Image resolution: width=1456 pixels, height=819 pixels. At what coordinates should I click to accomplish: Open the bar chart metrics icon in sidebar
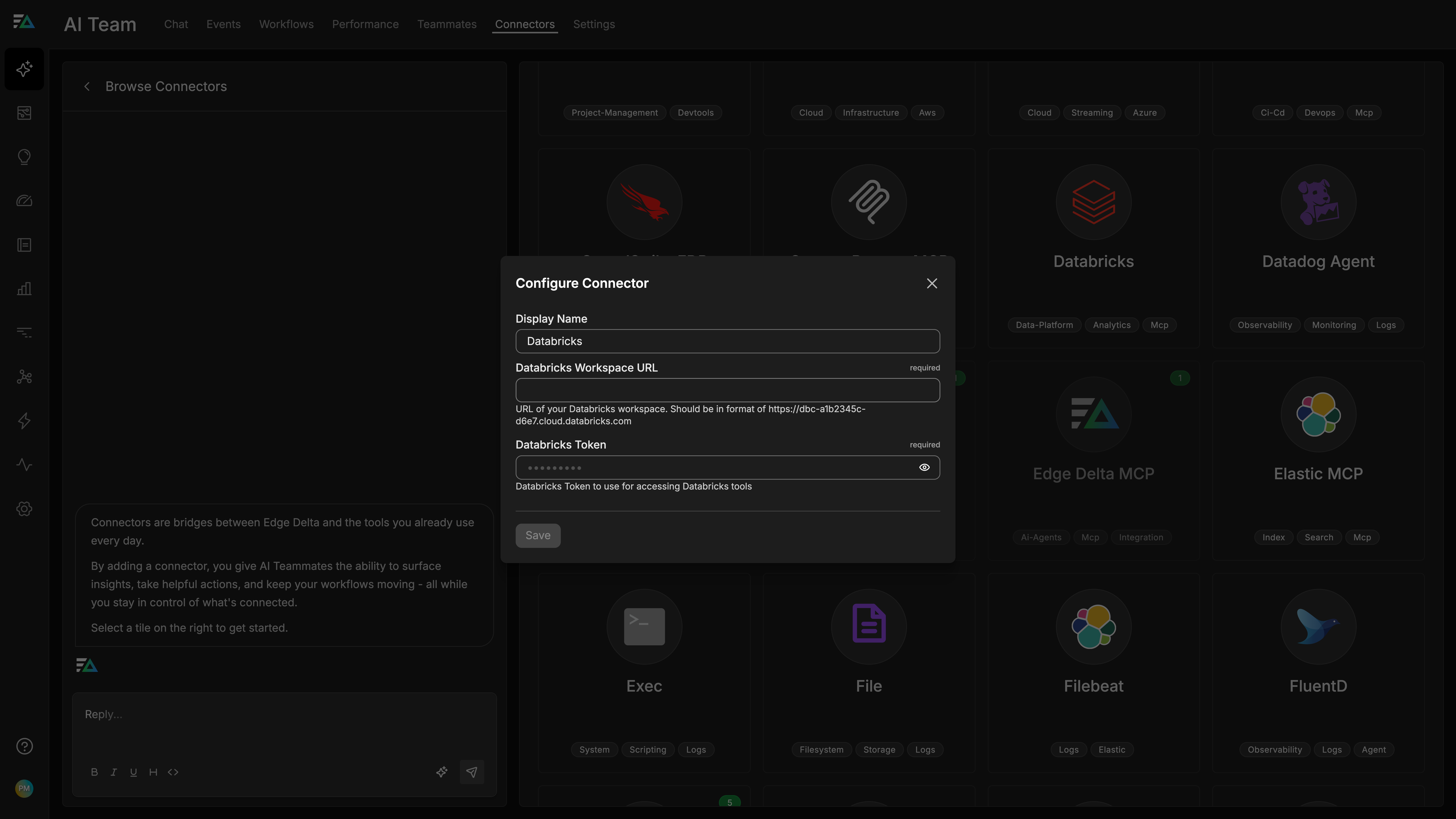coord(24,289)
